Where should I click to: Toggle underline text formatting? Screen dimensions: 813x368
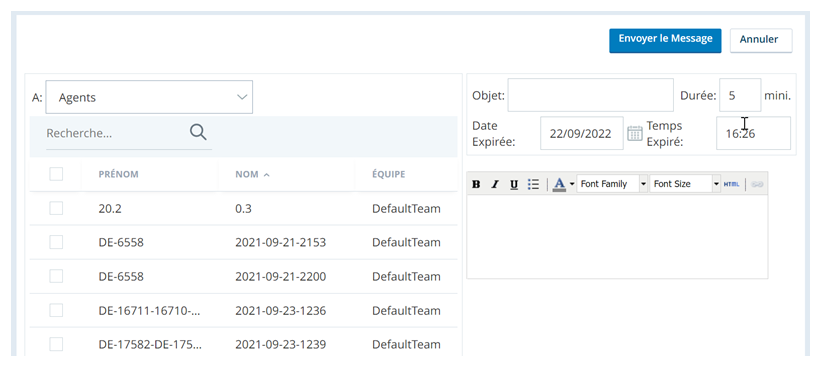coord(514,184)
